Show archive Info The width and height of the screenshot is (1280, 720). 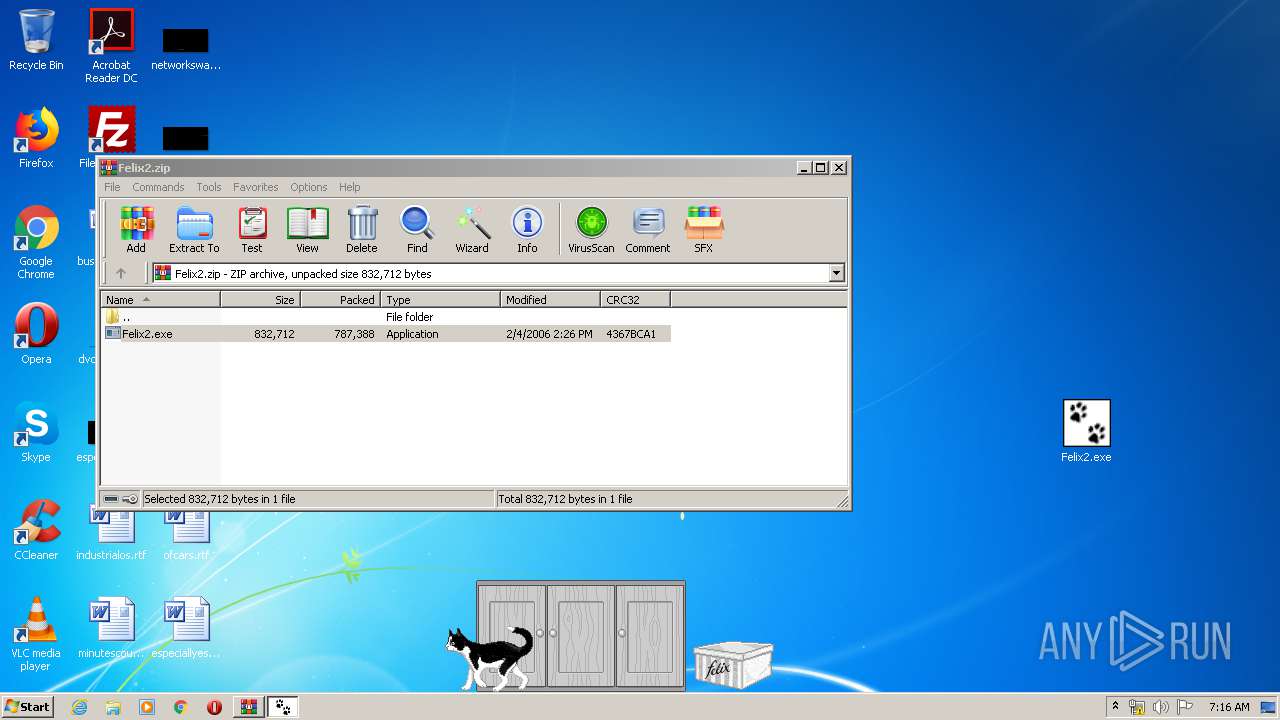coord(527,230)
